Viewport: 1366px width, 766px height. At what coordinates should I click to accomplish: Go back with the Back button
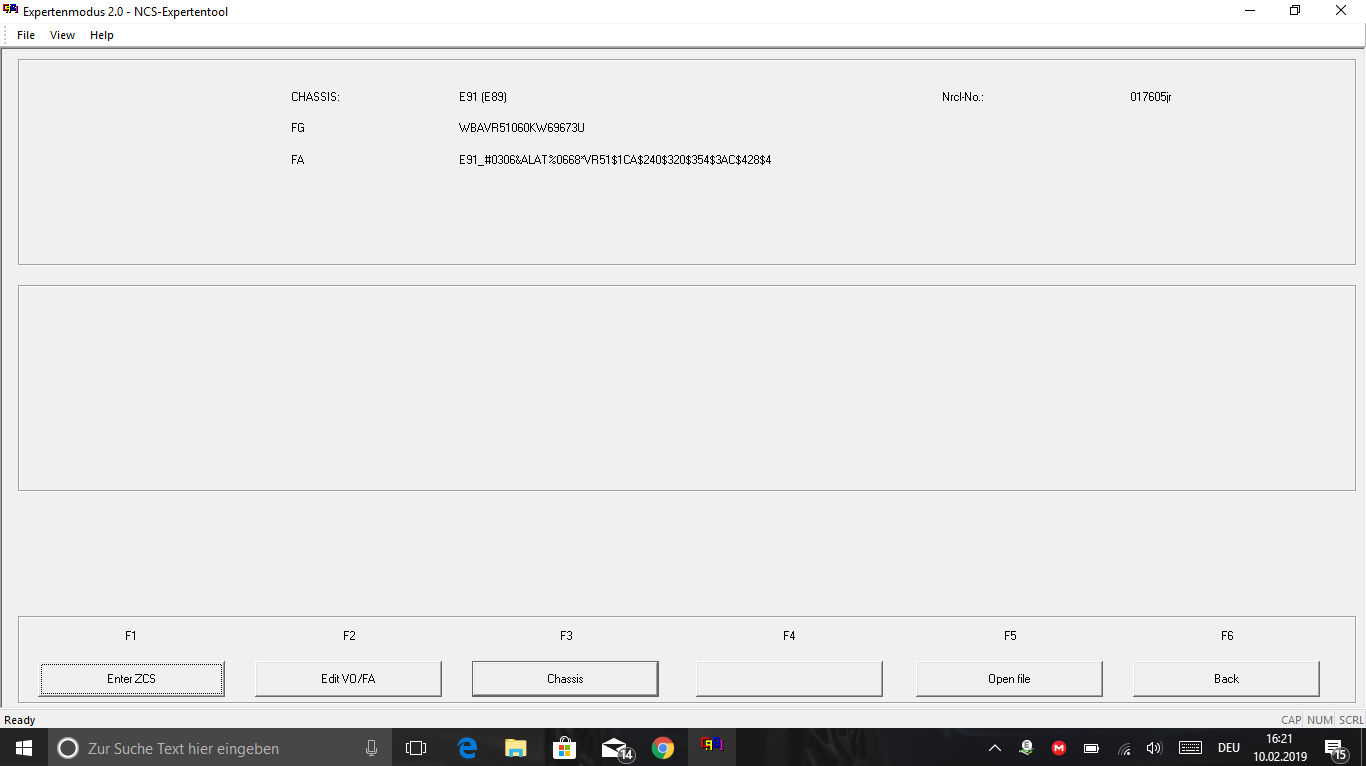pyautogui.click(x=1226, y=679)
